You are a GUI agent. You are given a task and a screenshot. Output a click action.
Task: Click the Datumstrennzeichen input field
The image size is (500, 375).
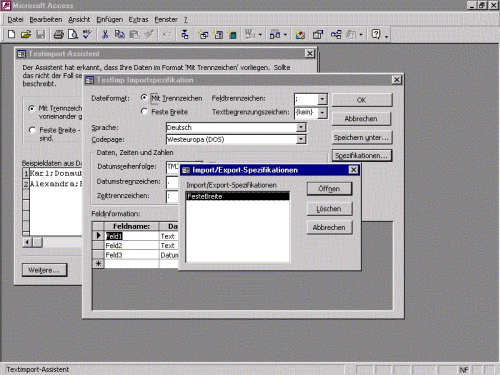click(172, 182)
